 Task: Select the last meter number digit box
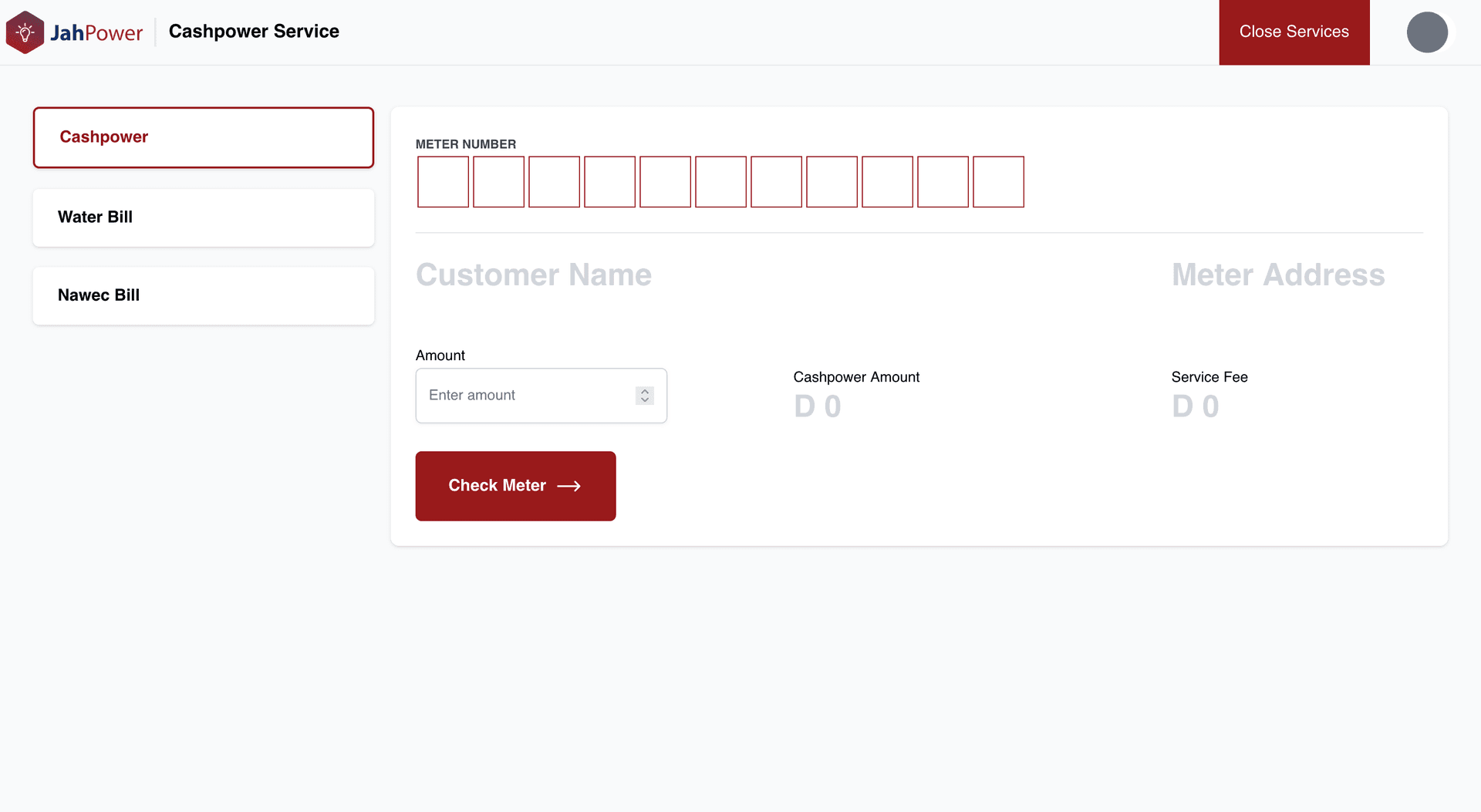point(998,182)
